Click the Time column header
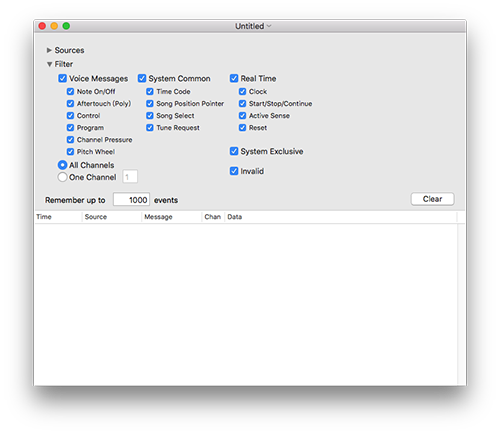Image resolution: width=500 pixels, height=434 pixels. (58, 217)
